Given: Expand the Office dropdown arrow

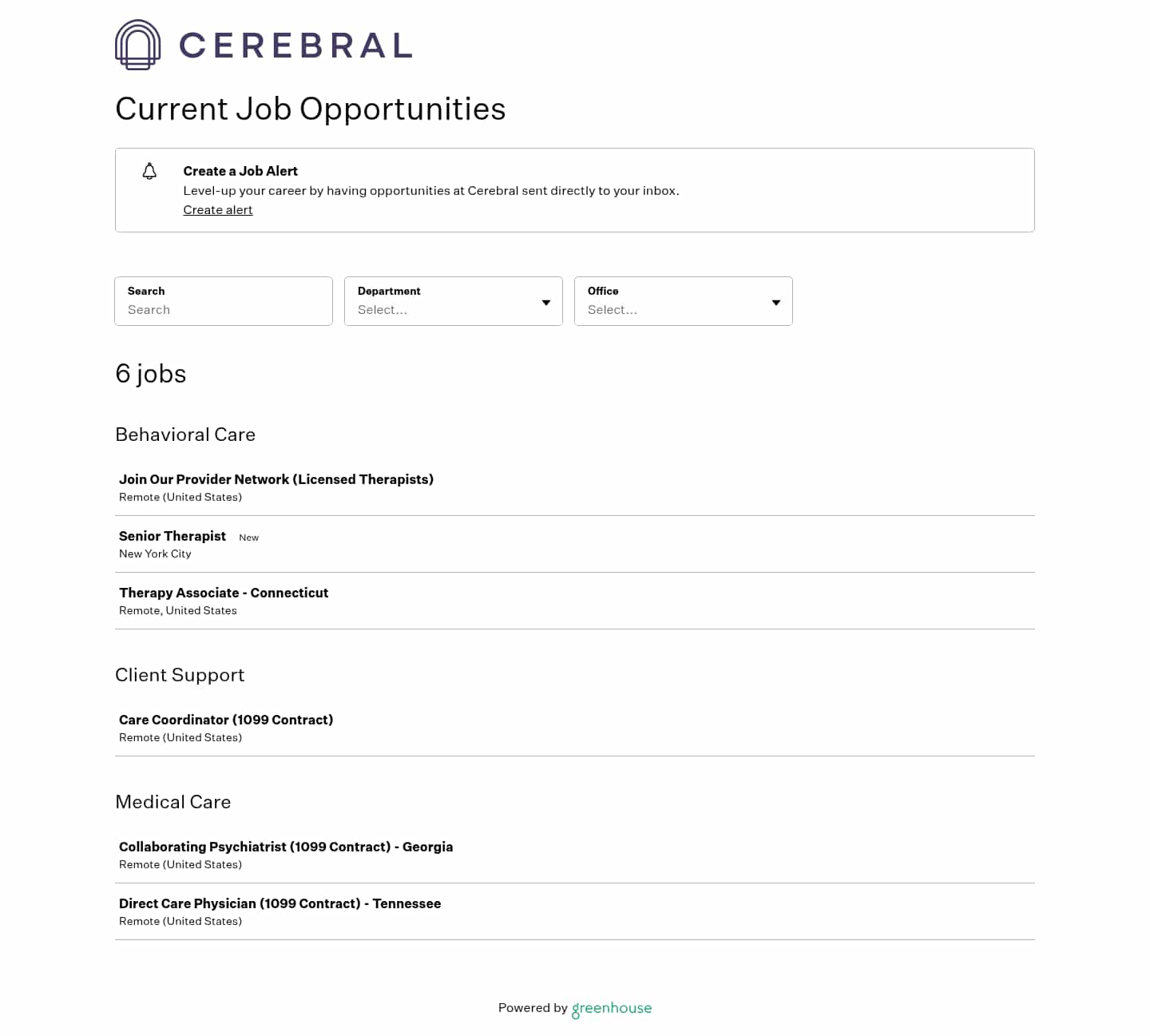Looking at the screenshot, I should coord(776,303).
